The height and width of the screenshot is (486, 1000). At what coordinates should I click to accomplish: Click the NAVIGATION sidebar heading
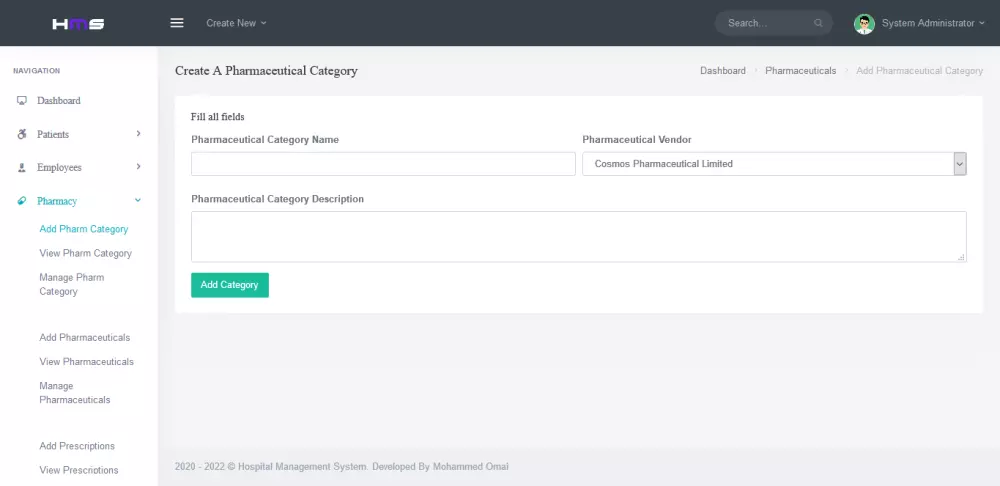click(x=36, y=71)
